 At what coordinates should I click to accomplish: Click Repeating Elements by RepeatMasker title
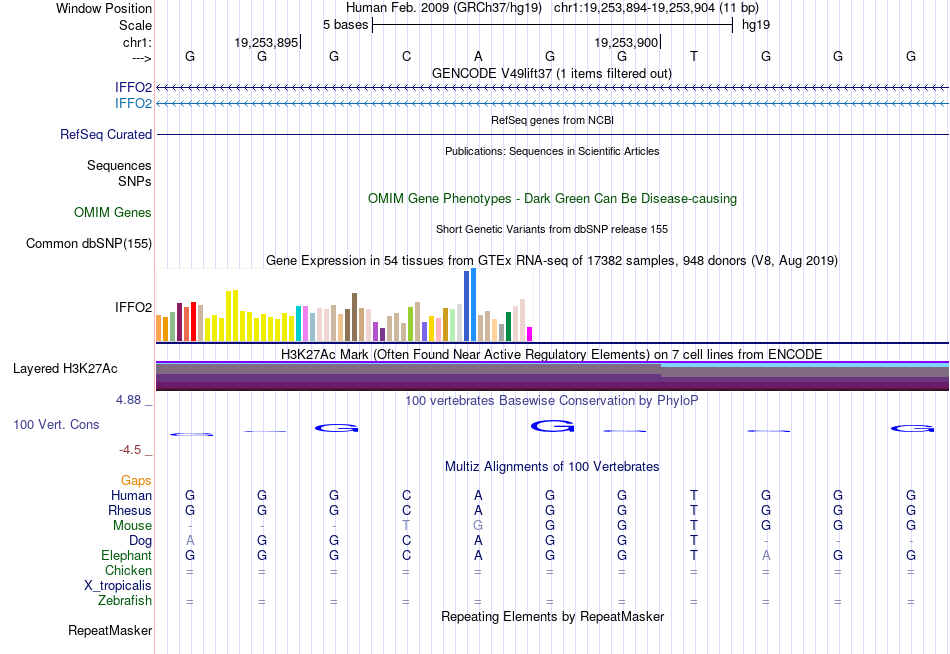552,616
